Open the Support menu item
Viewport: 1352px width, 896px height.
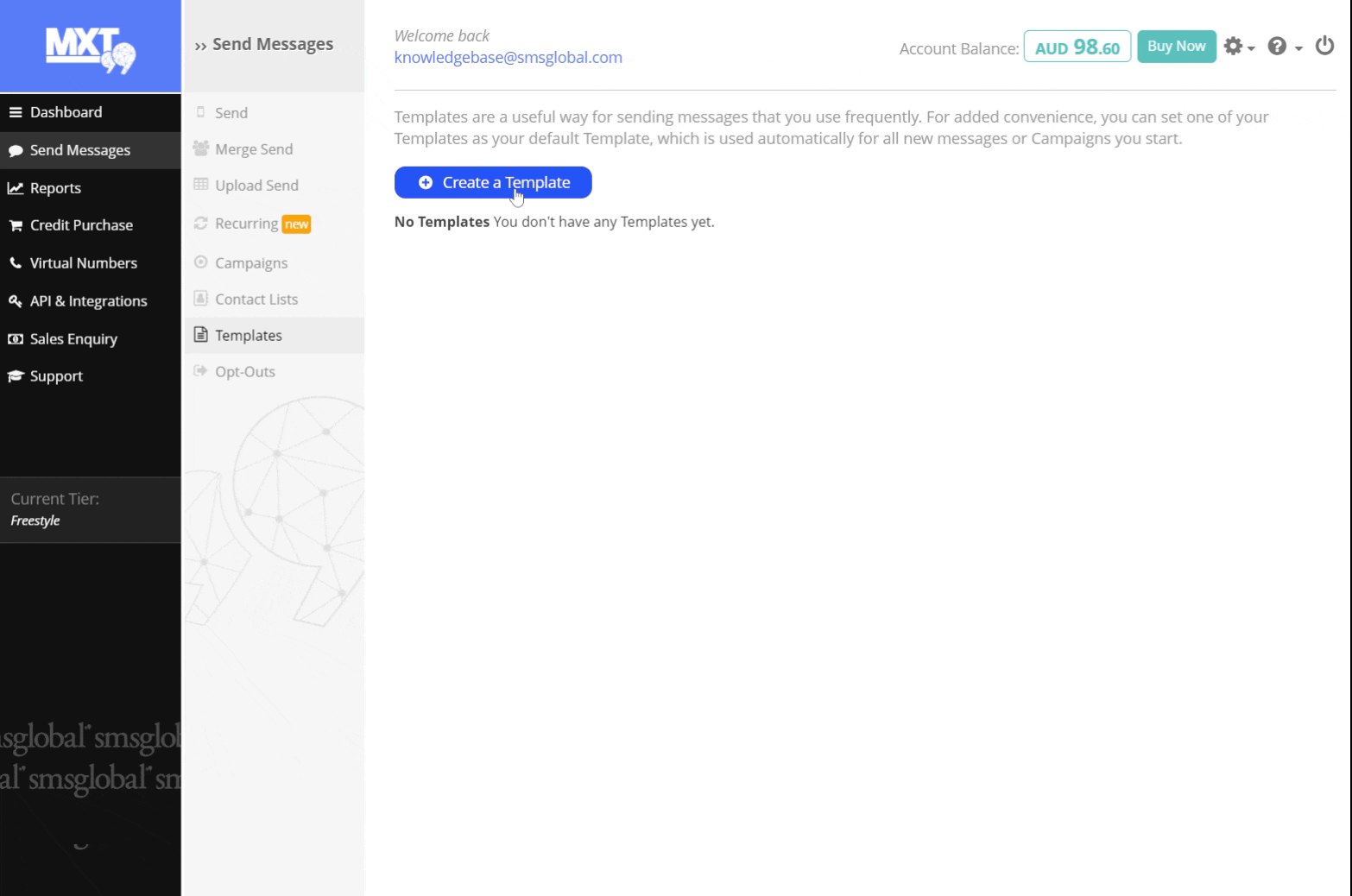[x=56, y=376]
